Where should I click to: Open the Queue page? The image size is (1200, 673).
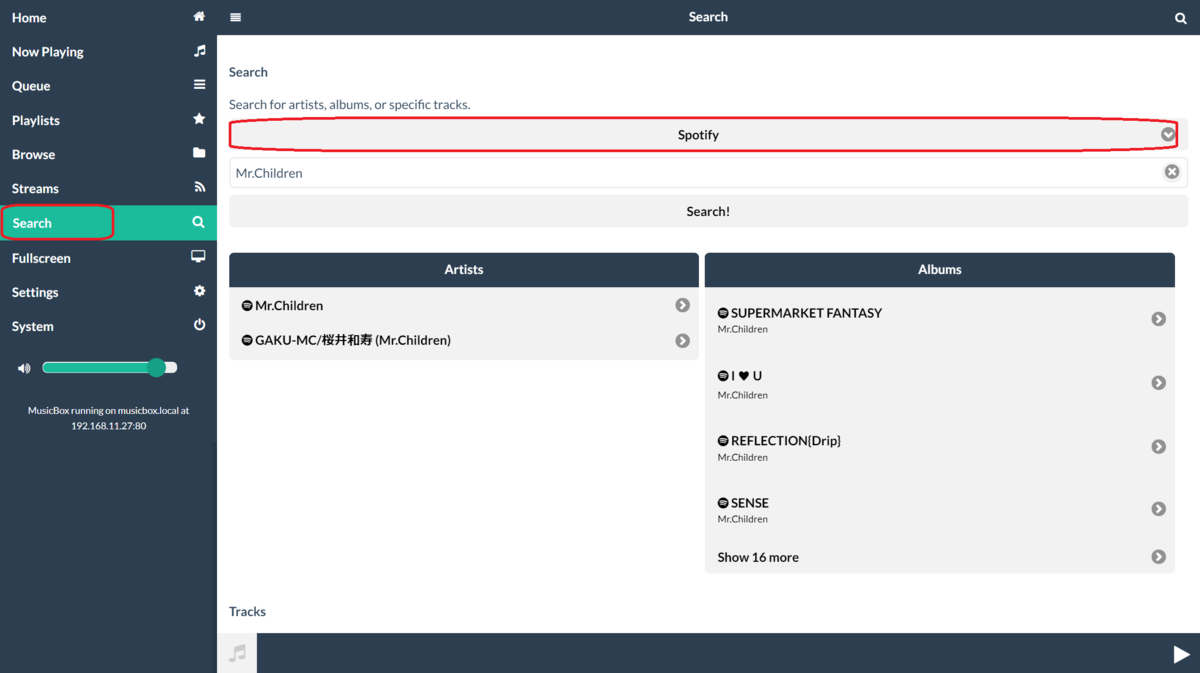(108, 85)
